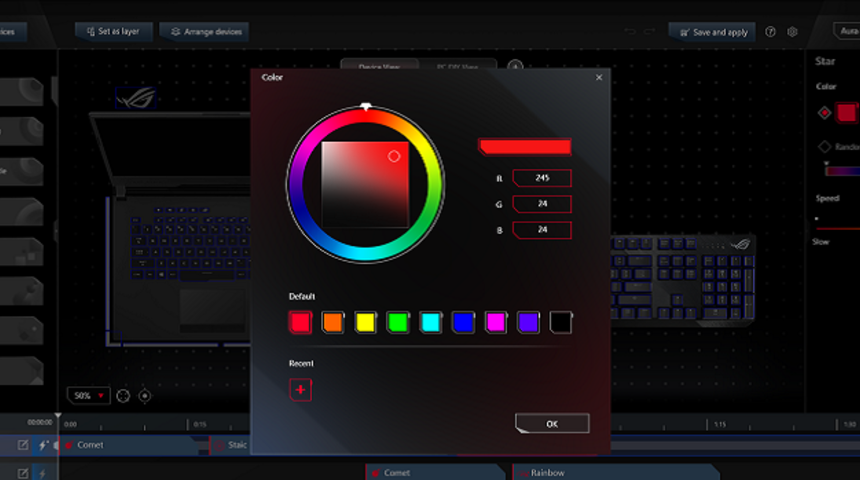The height and width of the screenshot is (480, 860).
Task: Select the Random color diamond option
Action: 824,146
